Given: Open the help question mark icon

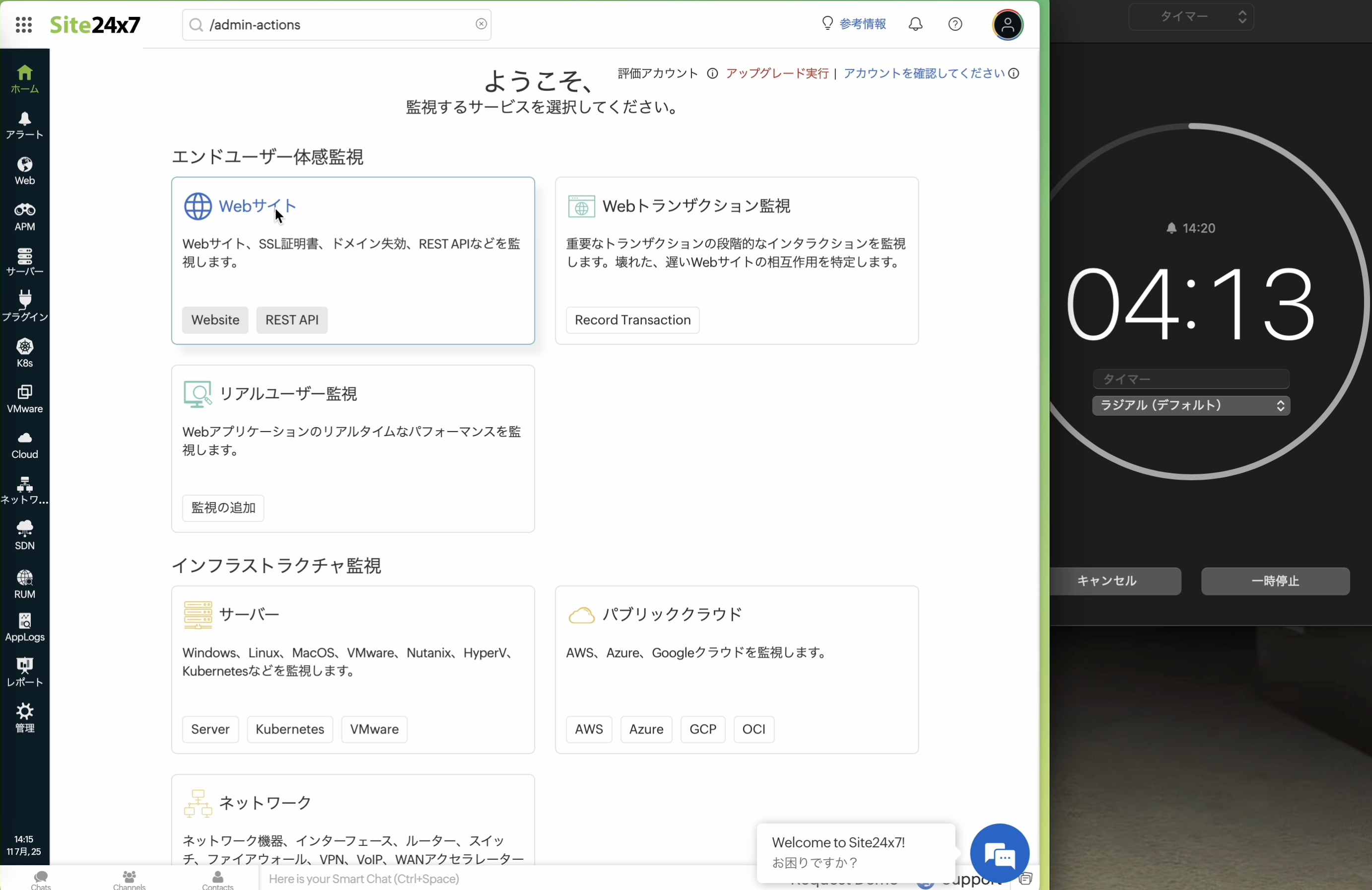Looking at the screenshot, I should pyautogui.click(x=955, y=24).
